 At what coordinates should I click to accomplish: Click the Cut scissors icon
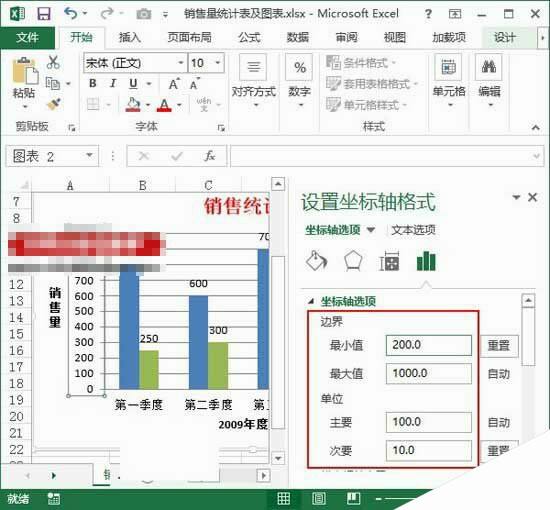click(53, 62)
